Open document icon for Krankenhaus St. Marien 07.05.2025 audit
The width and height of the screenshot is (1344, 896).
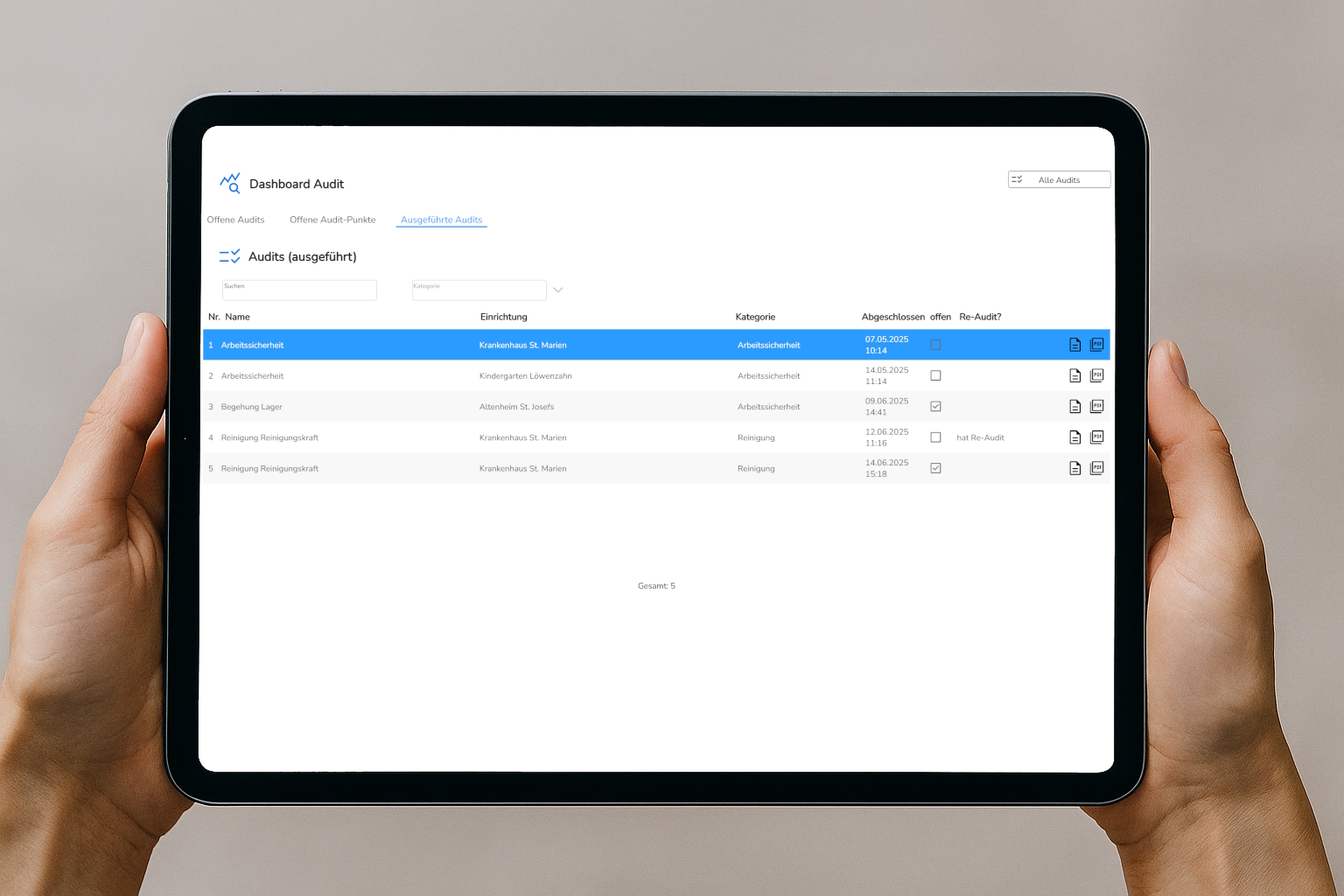1075,345
